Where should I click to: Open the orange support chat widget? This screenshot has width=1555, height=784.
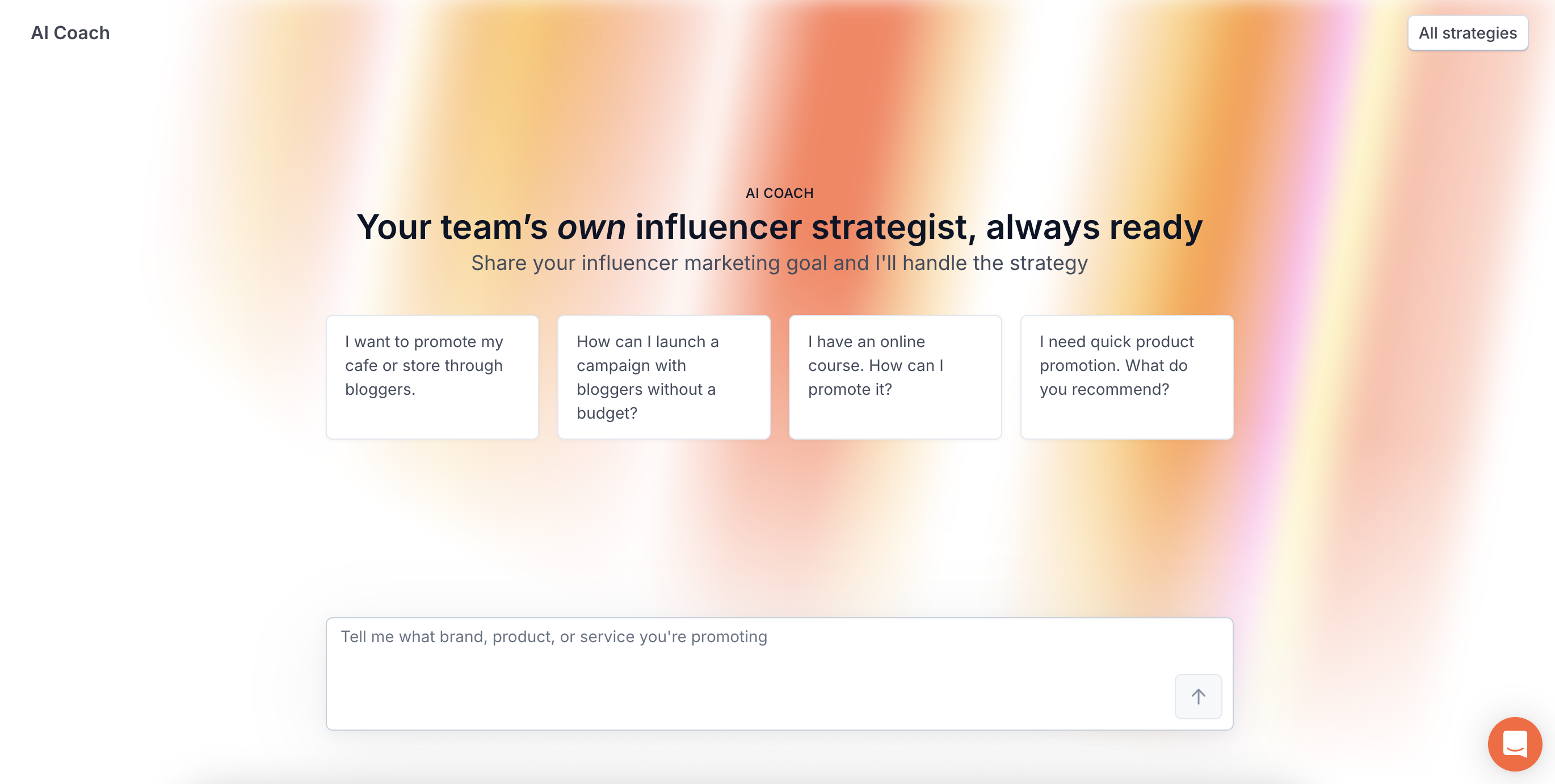1514,744
